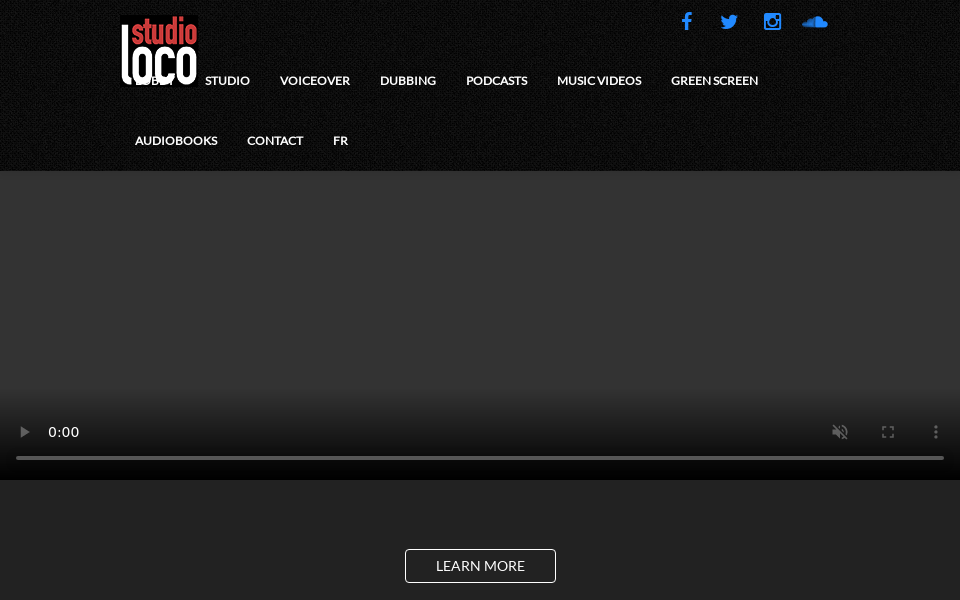Open the CONTACT page

coord(275,140)
